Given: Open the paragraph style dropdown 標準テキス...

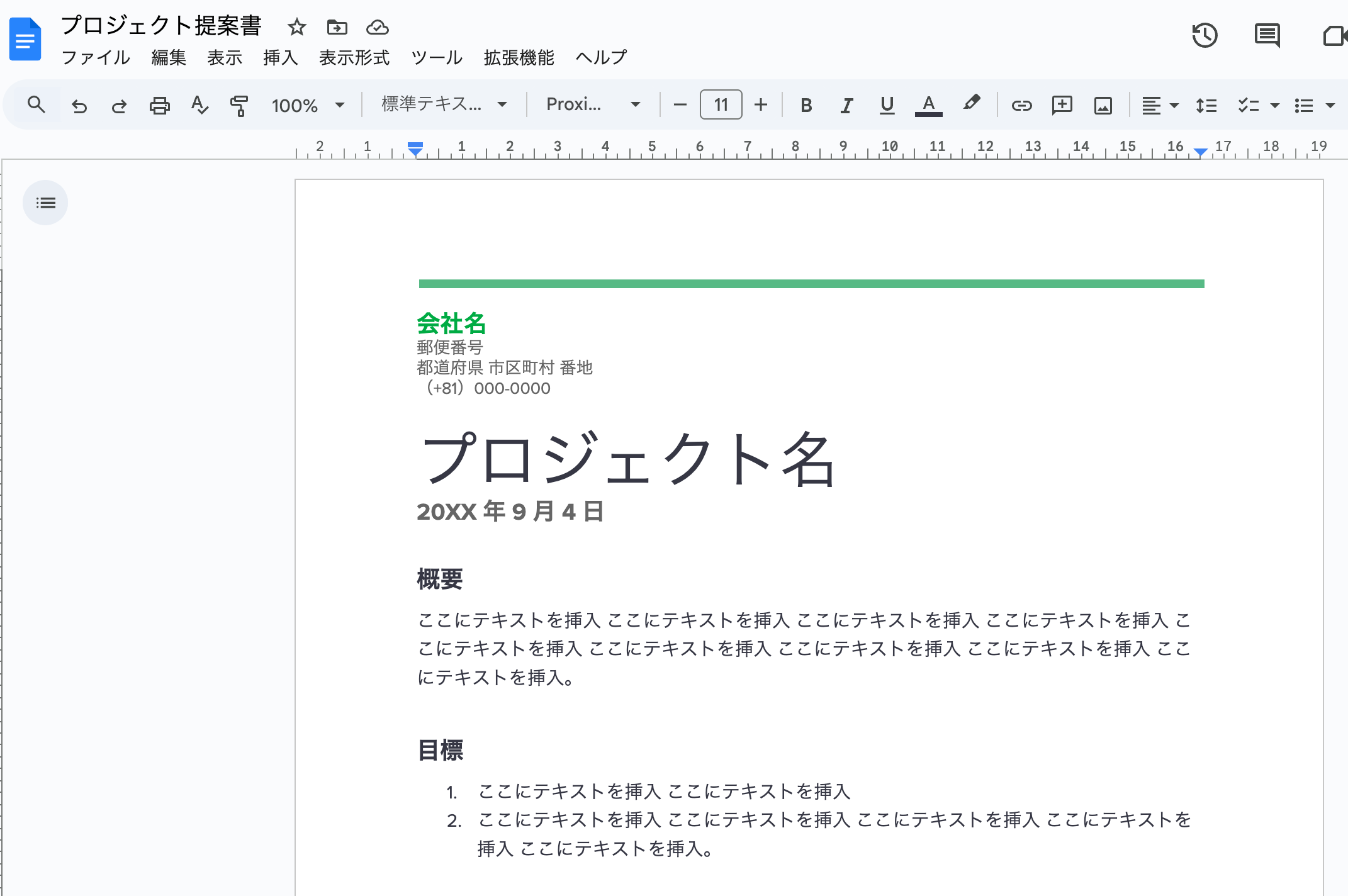Looking at the screenshot, I should (x=444, y=104).
